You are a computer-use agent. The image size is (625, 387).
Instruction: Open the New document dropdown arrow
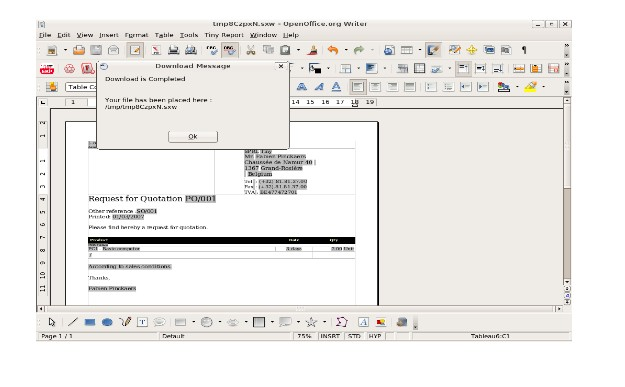point(65,50)
